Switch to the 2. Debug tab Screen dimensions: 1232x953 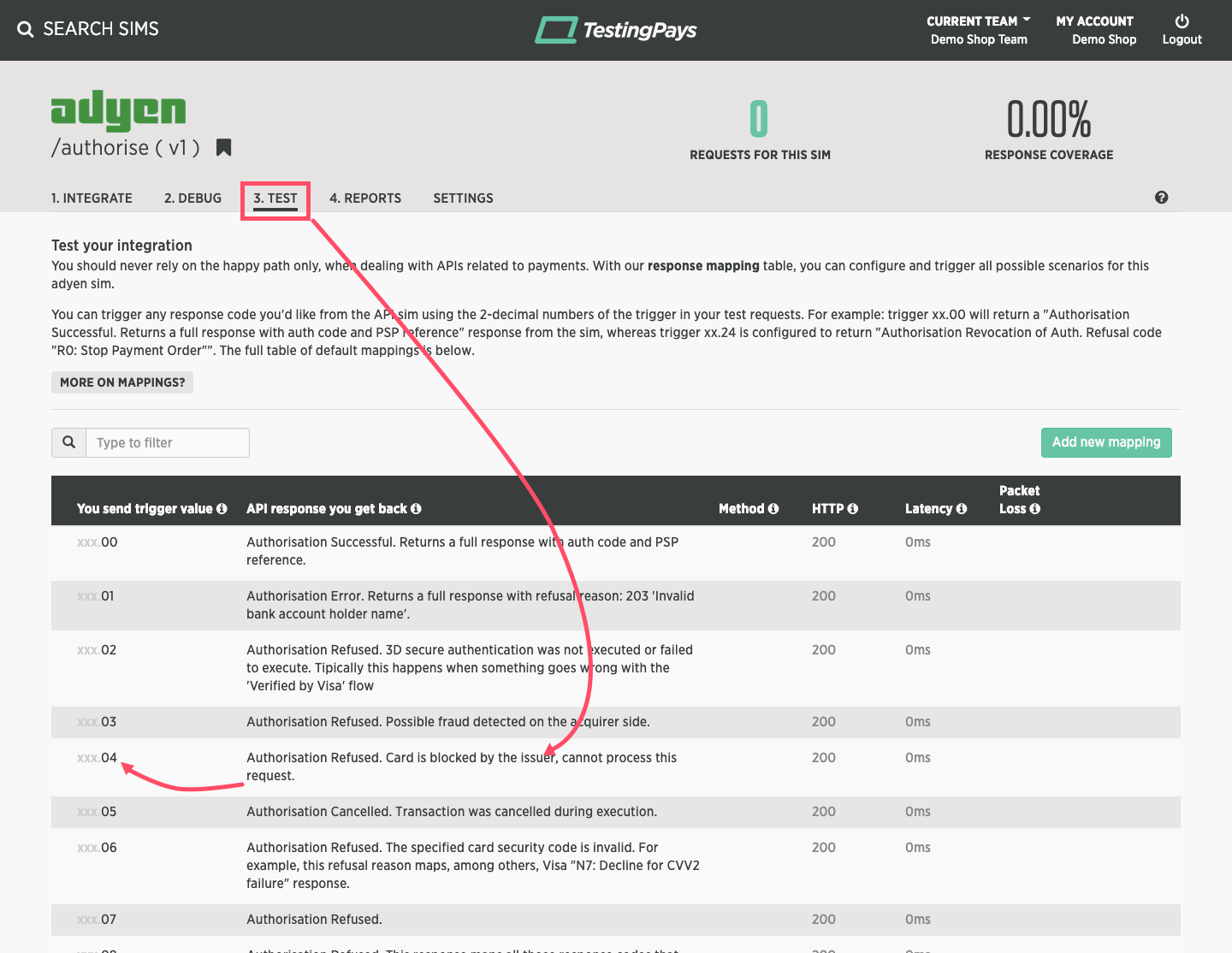(x=192, y=198)
